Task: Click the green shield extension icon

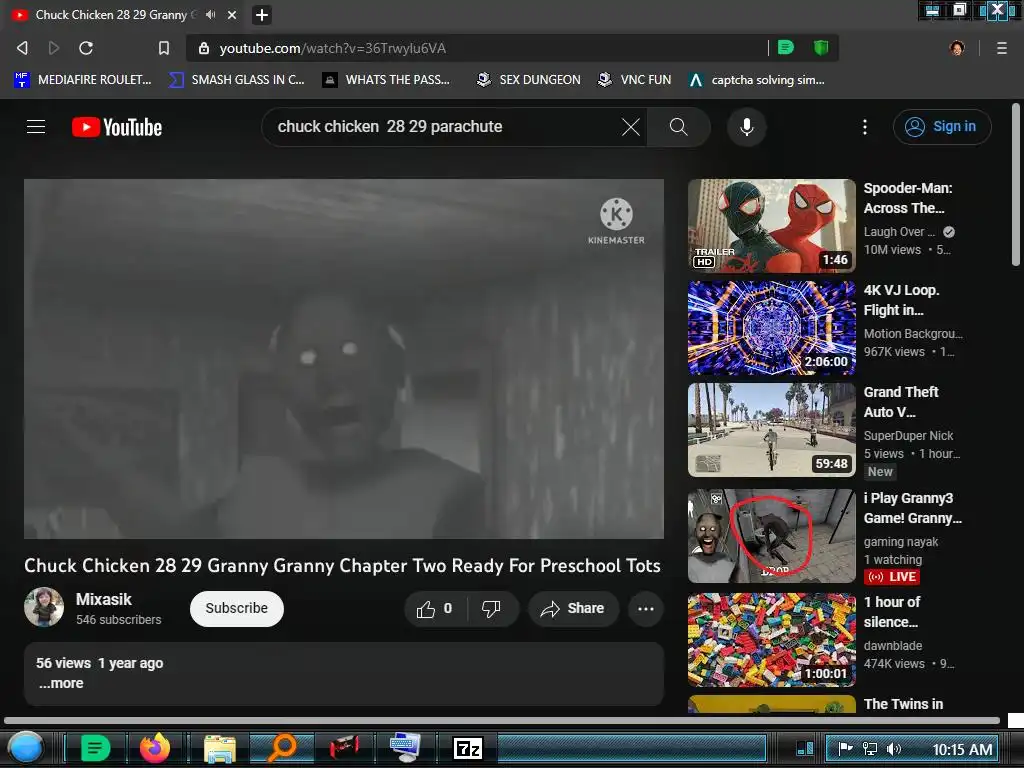Action: click(x=821, y=47)
